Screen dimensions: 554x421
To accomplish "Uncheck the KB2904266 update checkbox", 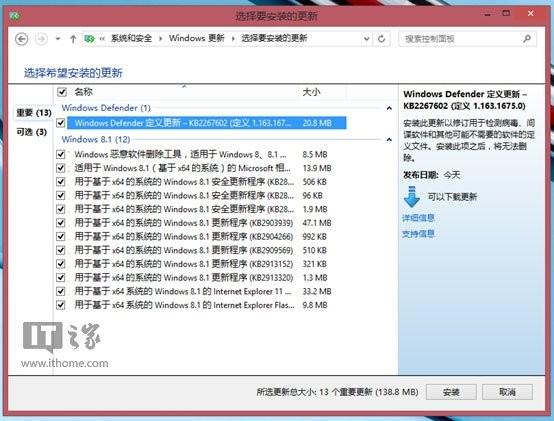I will pos(61,237).
